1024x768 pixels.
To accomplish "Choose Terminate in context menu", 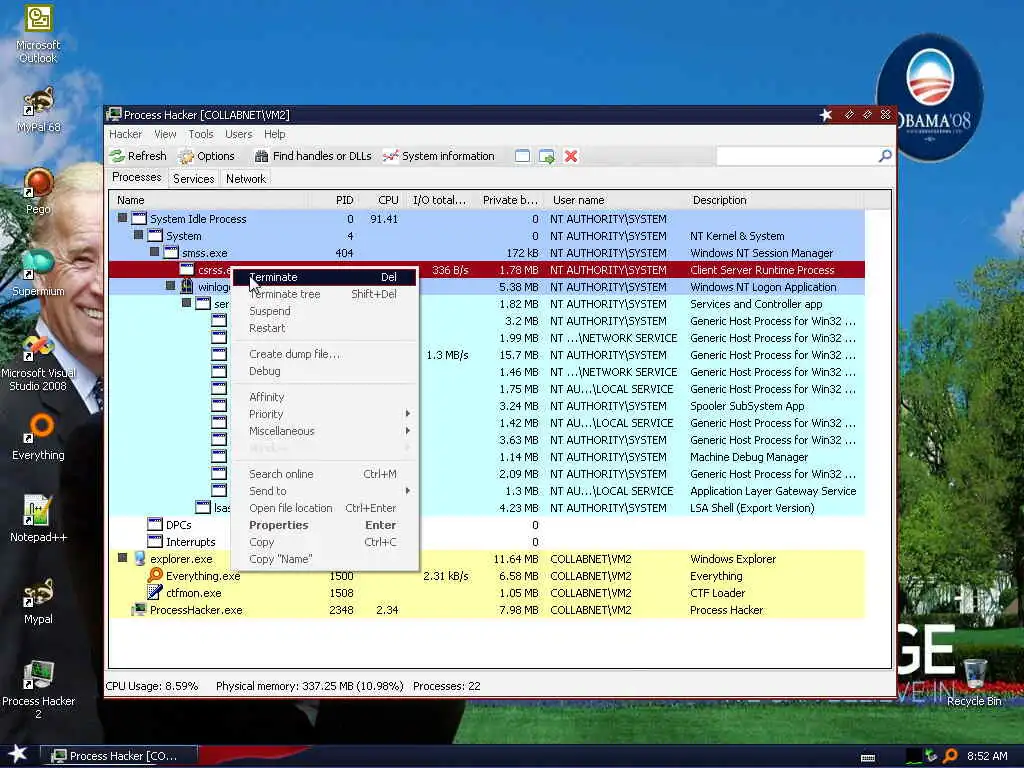I will (x=325, y=277).
